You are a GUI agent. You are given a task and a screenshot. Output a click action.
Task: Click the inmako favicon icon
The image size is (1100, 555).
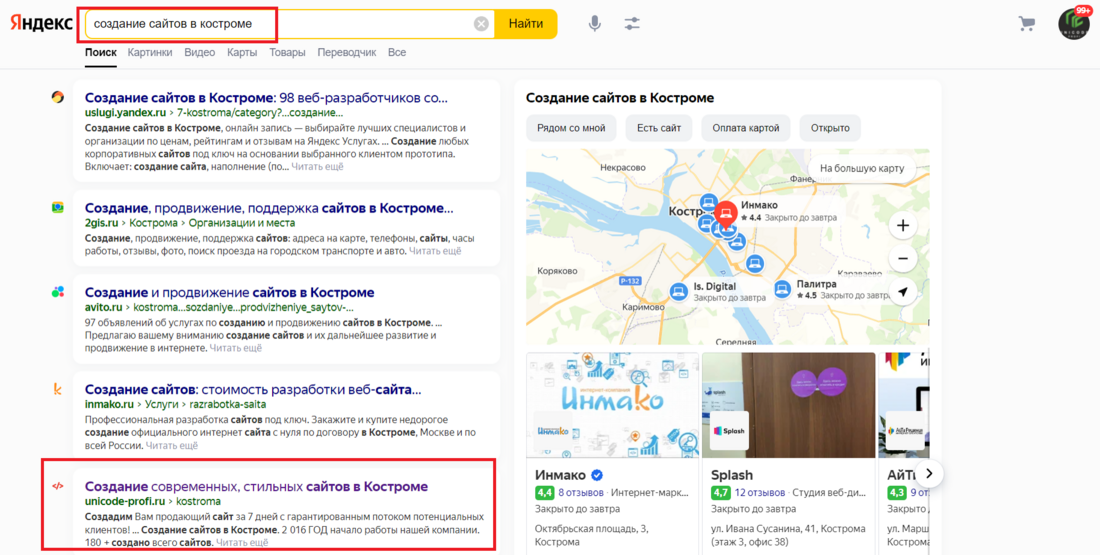(x=58, y=389)
